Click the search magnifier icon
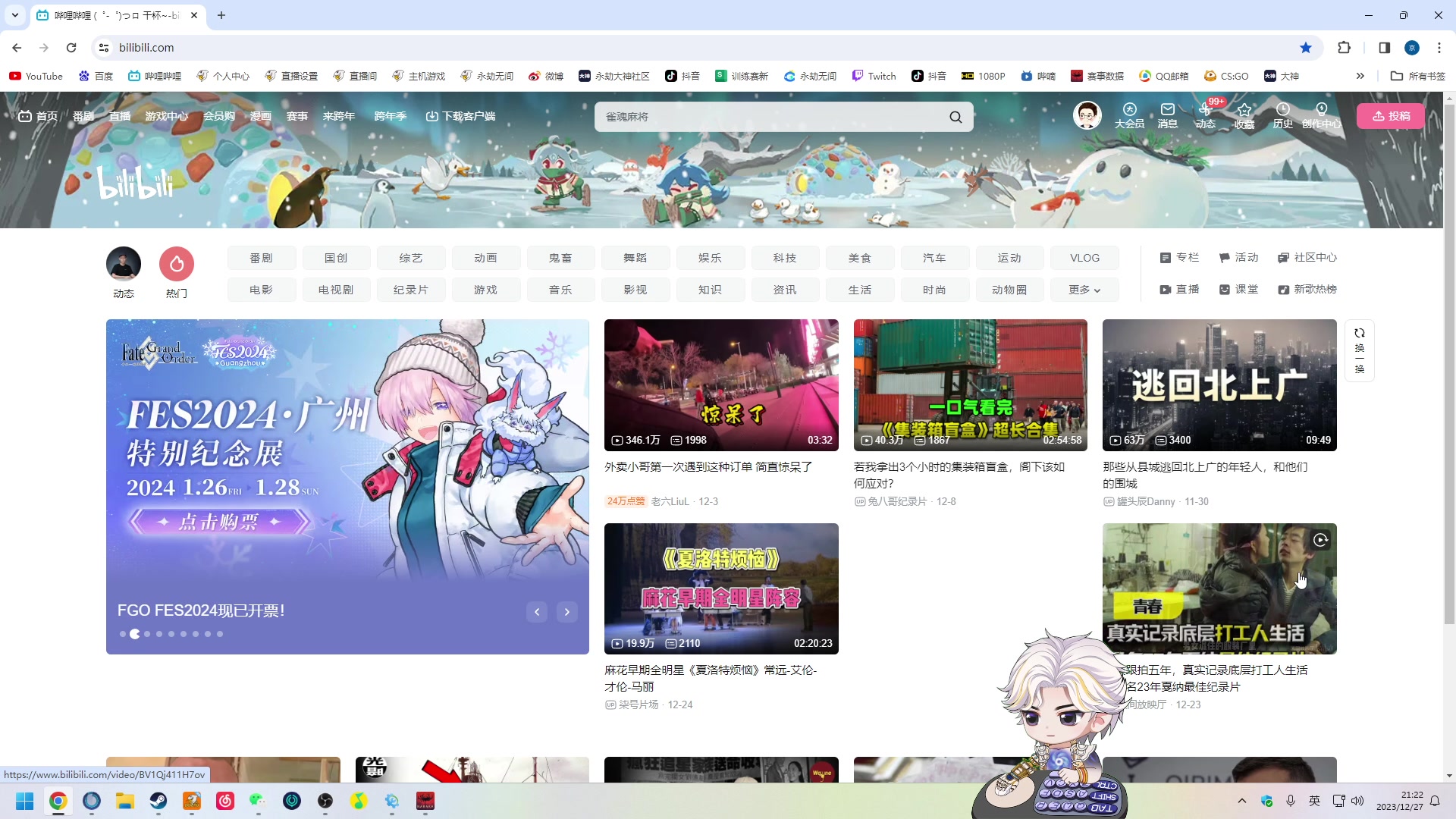Image resolution: width=1456 pixels, height=819 pixels. [x=955, y=117]
